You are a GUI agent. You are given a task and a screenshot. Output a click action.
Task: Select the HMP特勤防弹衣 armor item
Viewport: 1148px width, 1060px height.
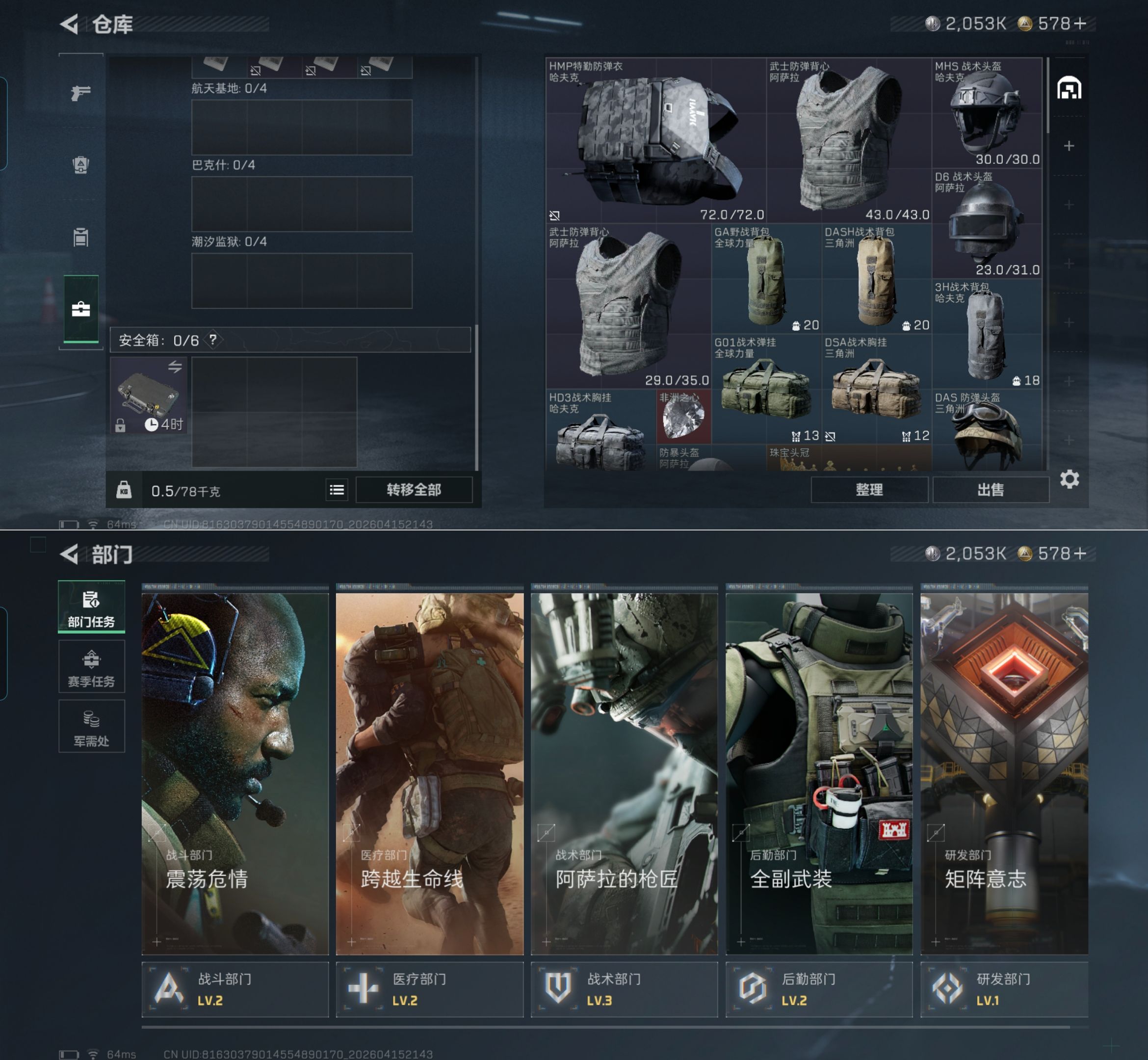point(655,140)
